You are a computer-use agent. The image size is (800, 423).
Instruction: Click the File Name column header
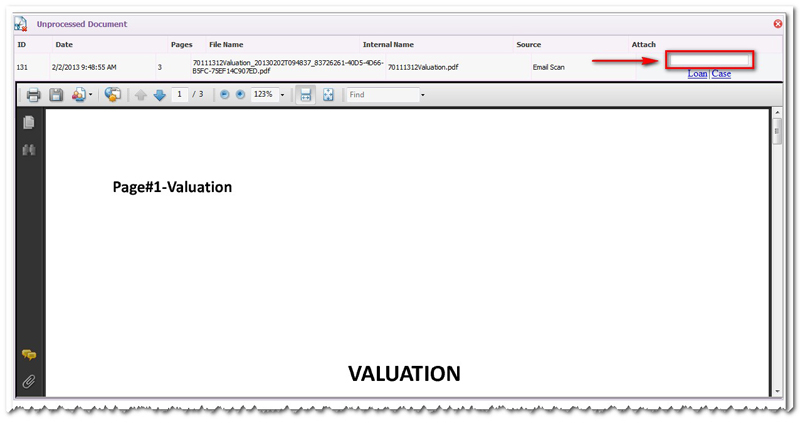click(x=226, y=44)
